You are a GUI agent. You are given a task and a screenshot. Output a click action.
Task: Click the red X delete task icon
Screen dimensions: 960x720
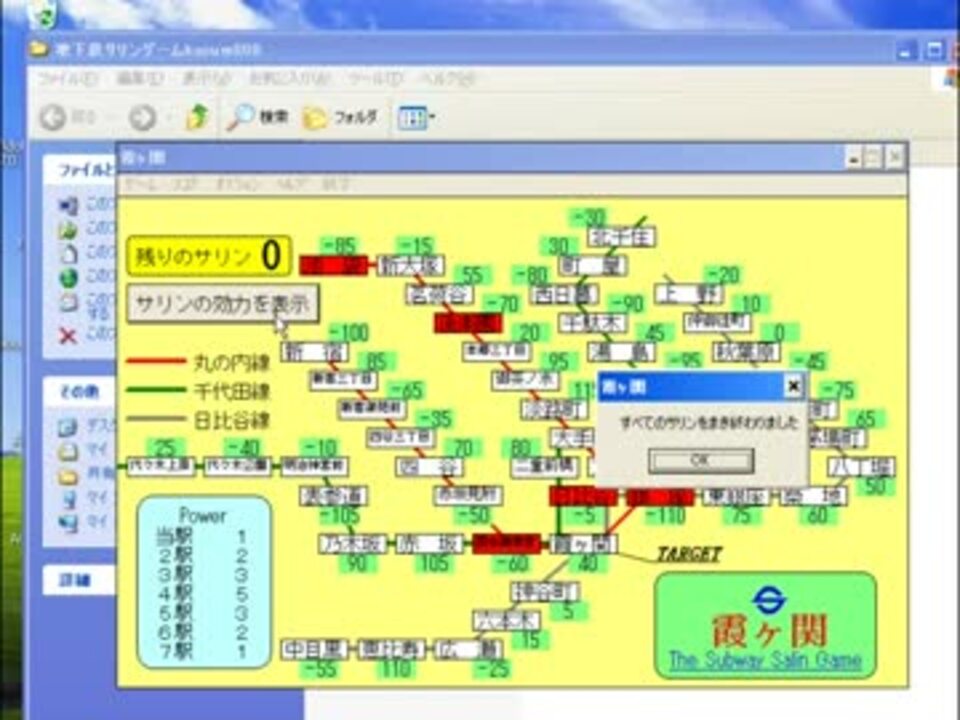[x=68, y=335]
